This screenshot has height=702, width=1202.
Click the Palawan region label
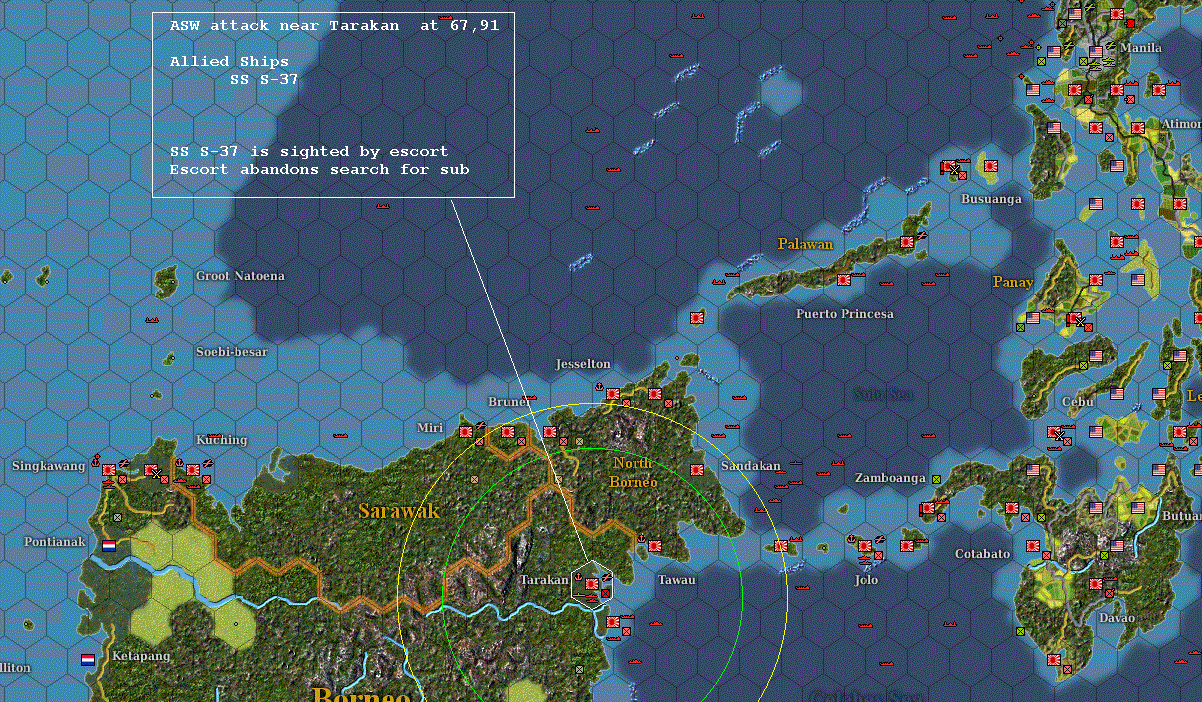tap(805, 244)
